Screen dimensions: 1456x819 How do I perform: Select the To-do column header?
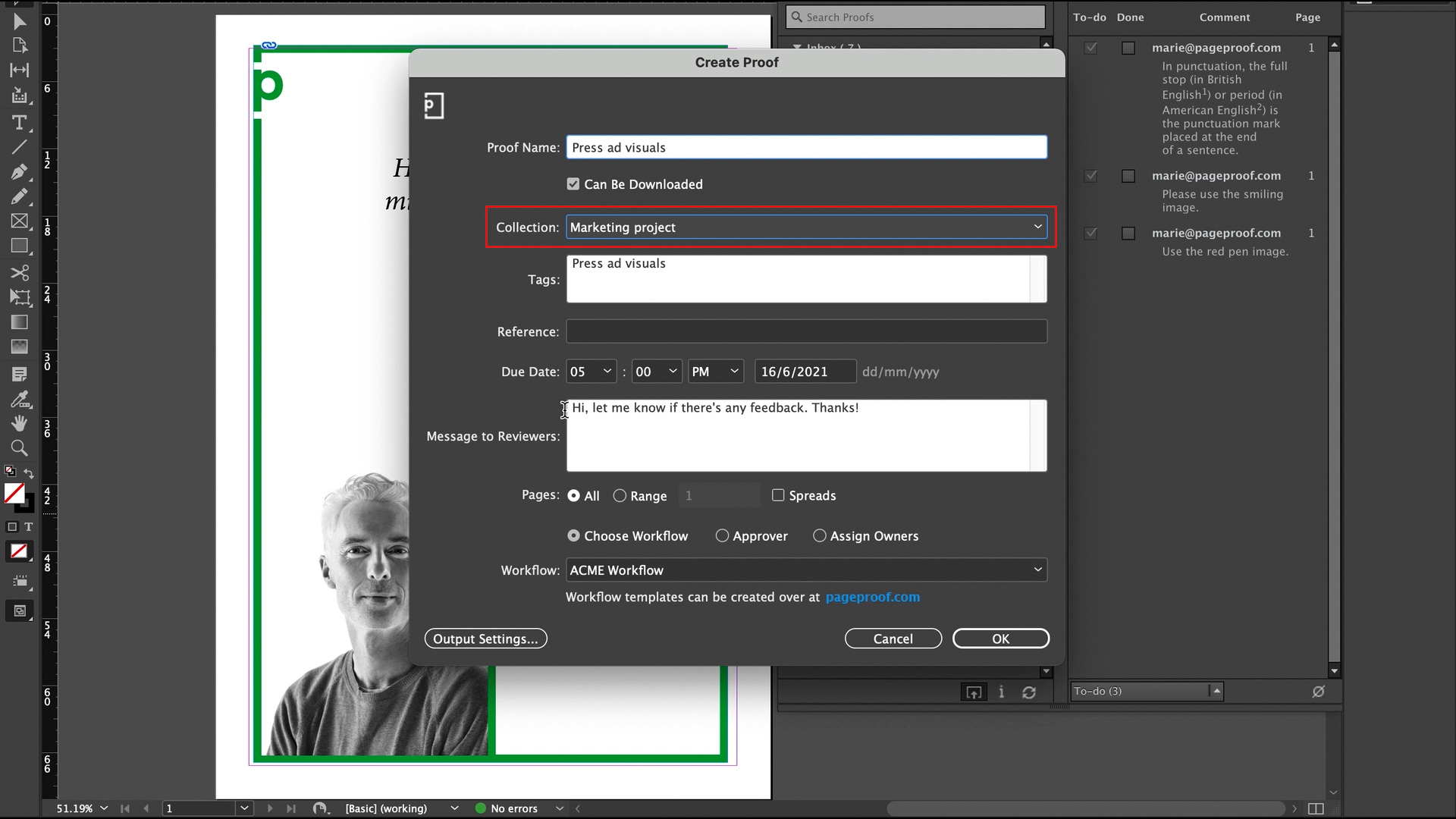1090,17
